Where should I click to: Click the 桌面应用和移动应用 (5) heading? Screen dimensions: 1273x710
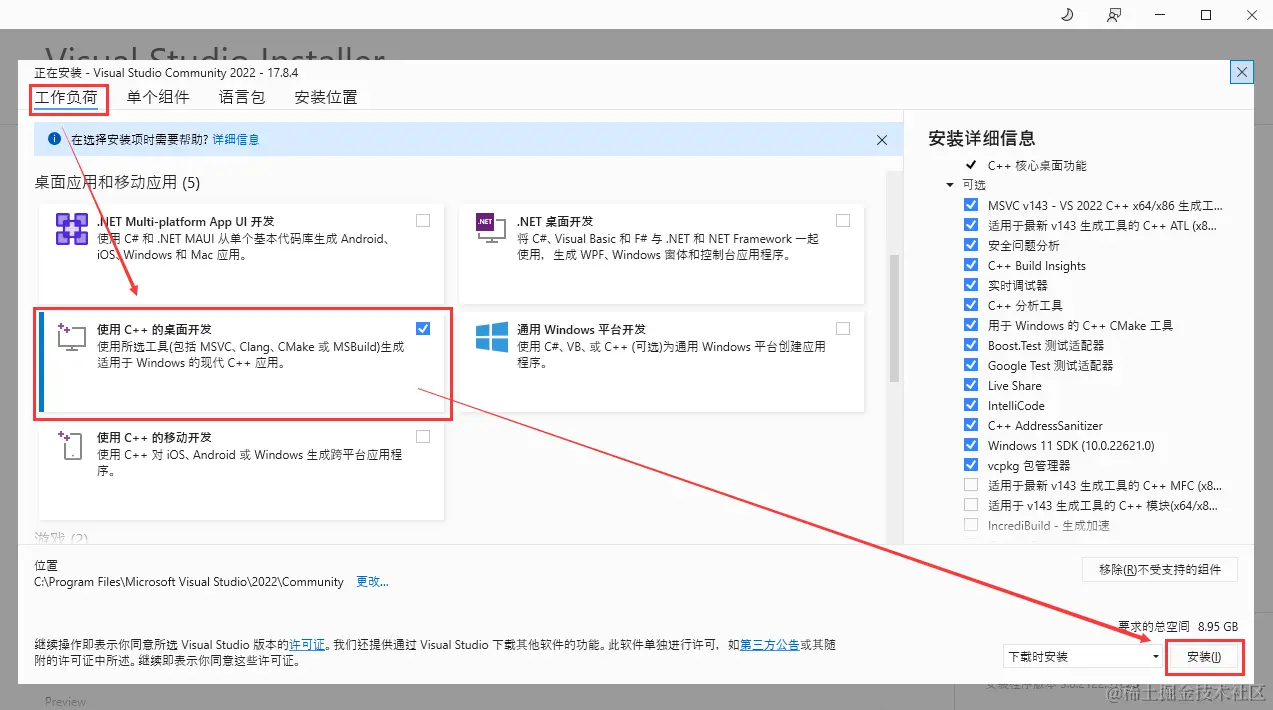pyautogui.click(x=118, y=182)
